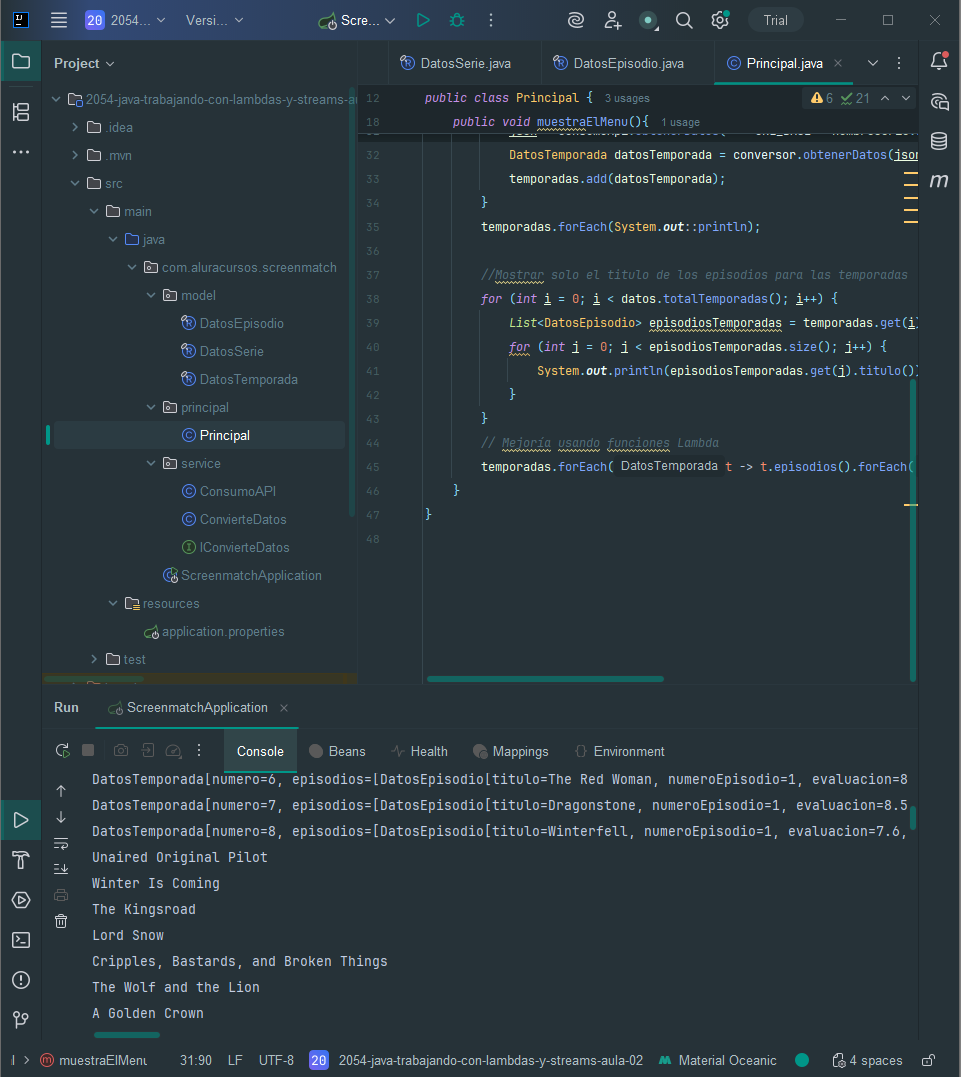
Task: Clear console output with trash icon
Action: click(x=61, y=921)
